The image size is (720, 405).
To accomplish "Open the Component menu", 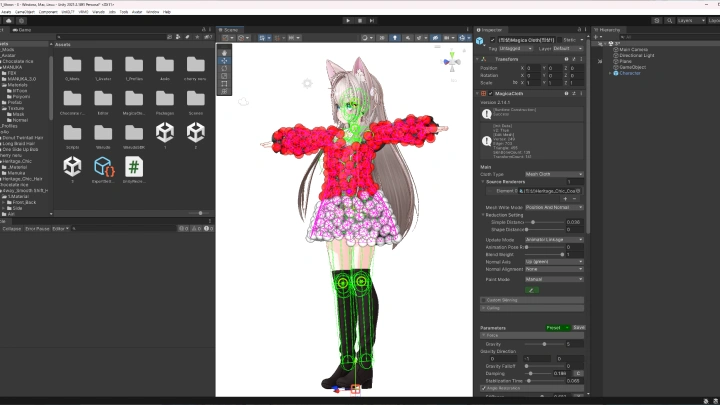I will point(48,12).
